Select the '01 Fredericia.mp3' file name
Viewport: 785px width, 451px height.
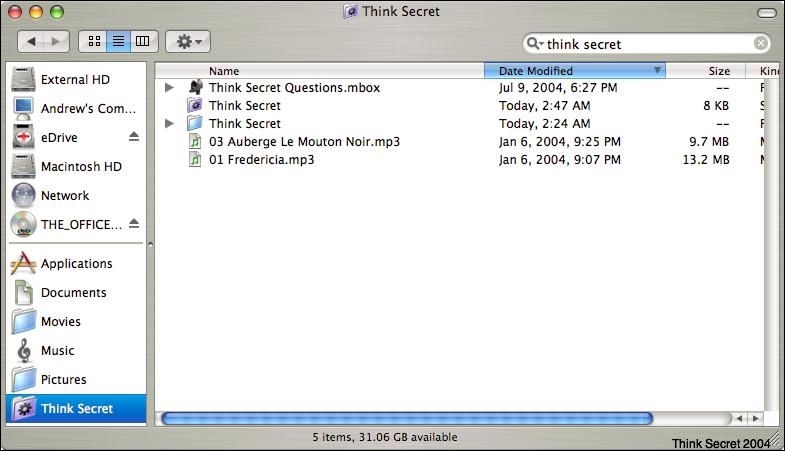pos(261,160)
